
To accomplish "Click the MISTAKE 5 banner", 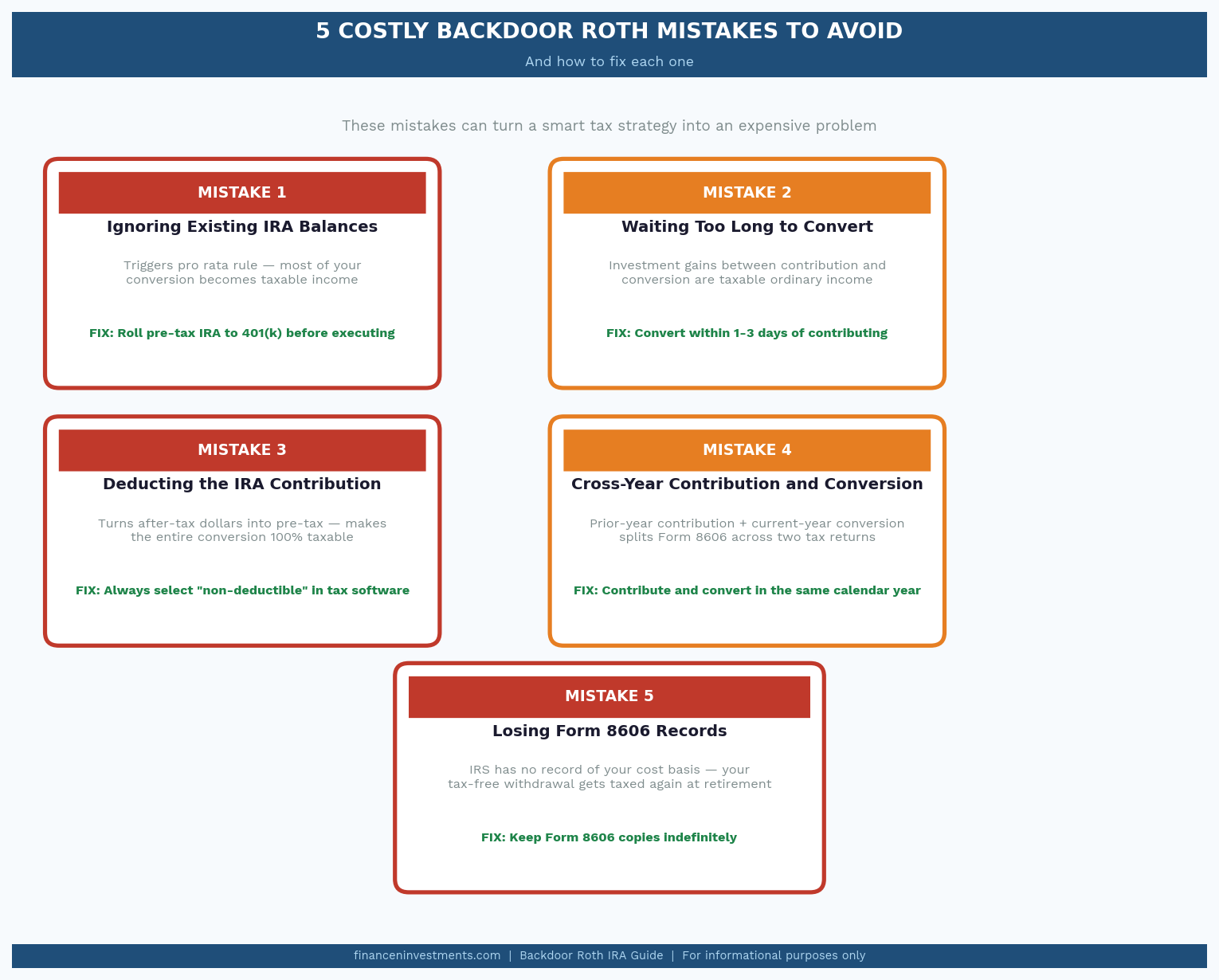I will [609, 696].
